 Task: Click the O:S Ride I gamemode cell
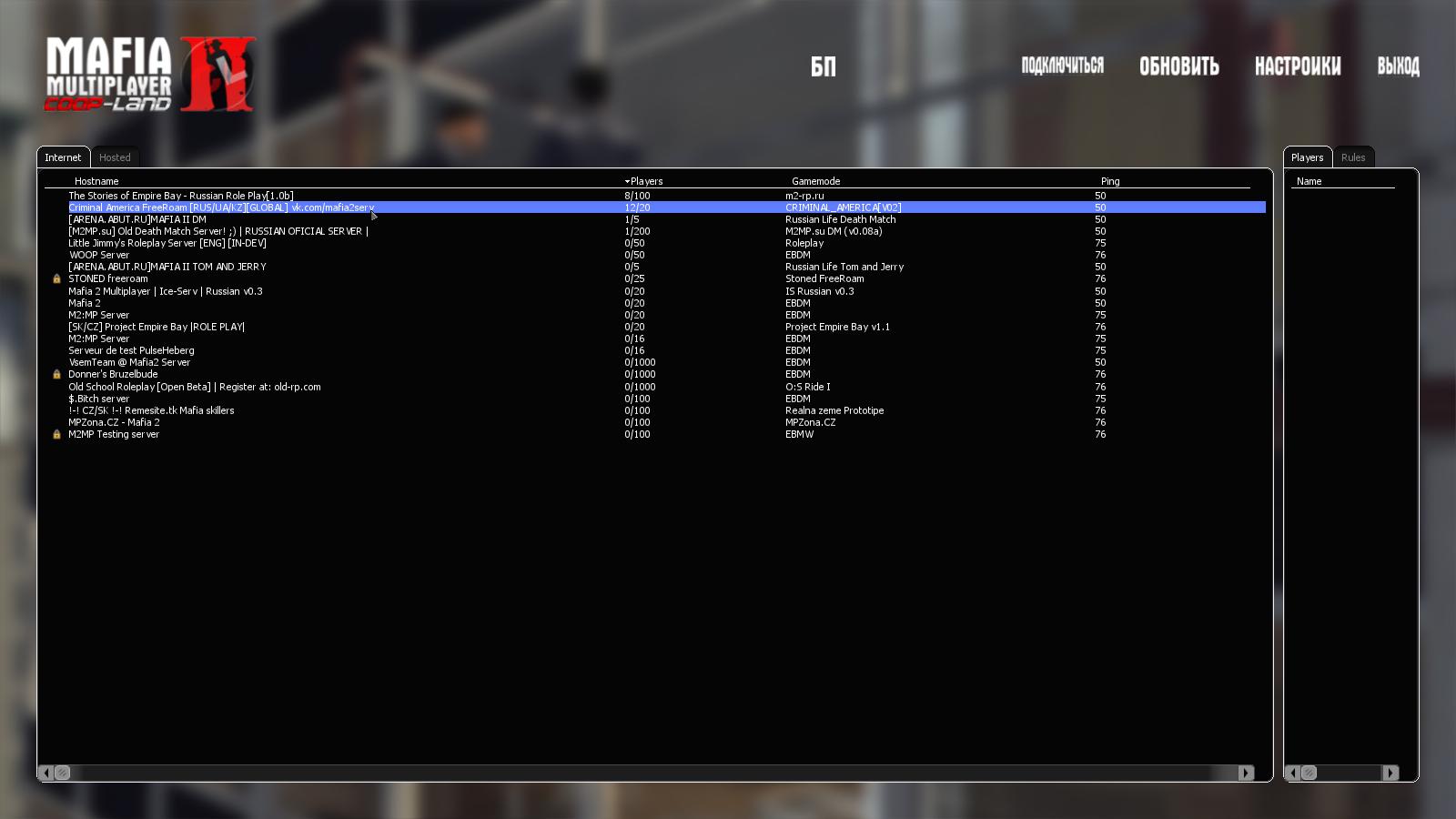click(x=808, y=387)
